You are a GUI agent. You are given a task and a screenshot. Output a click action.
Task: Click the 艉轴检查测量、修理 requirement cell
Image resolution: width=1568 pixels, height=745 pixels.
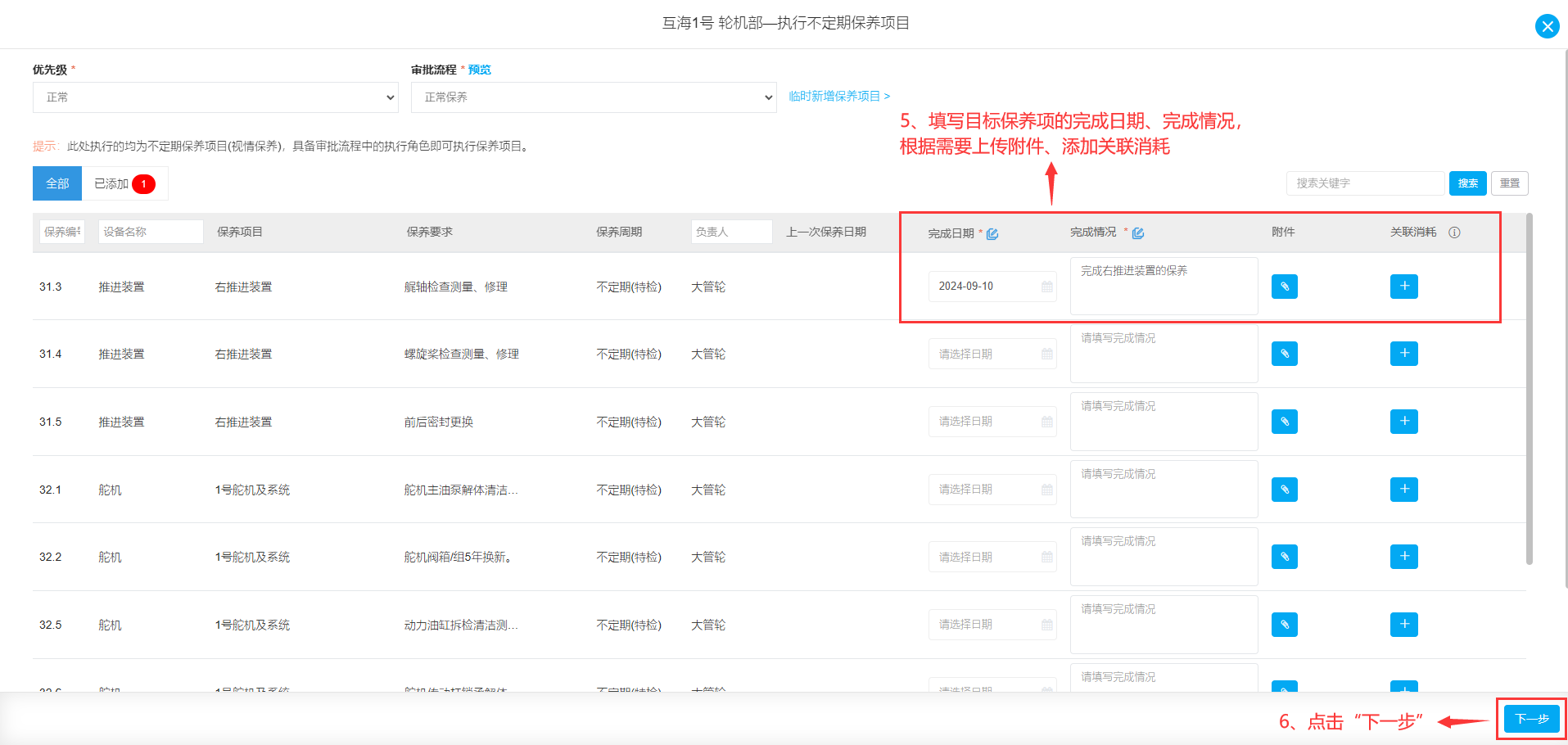coord(455,287)
